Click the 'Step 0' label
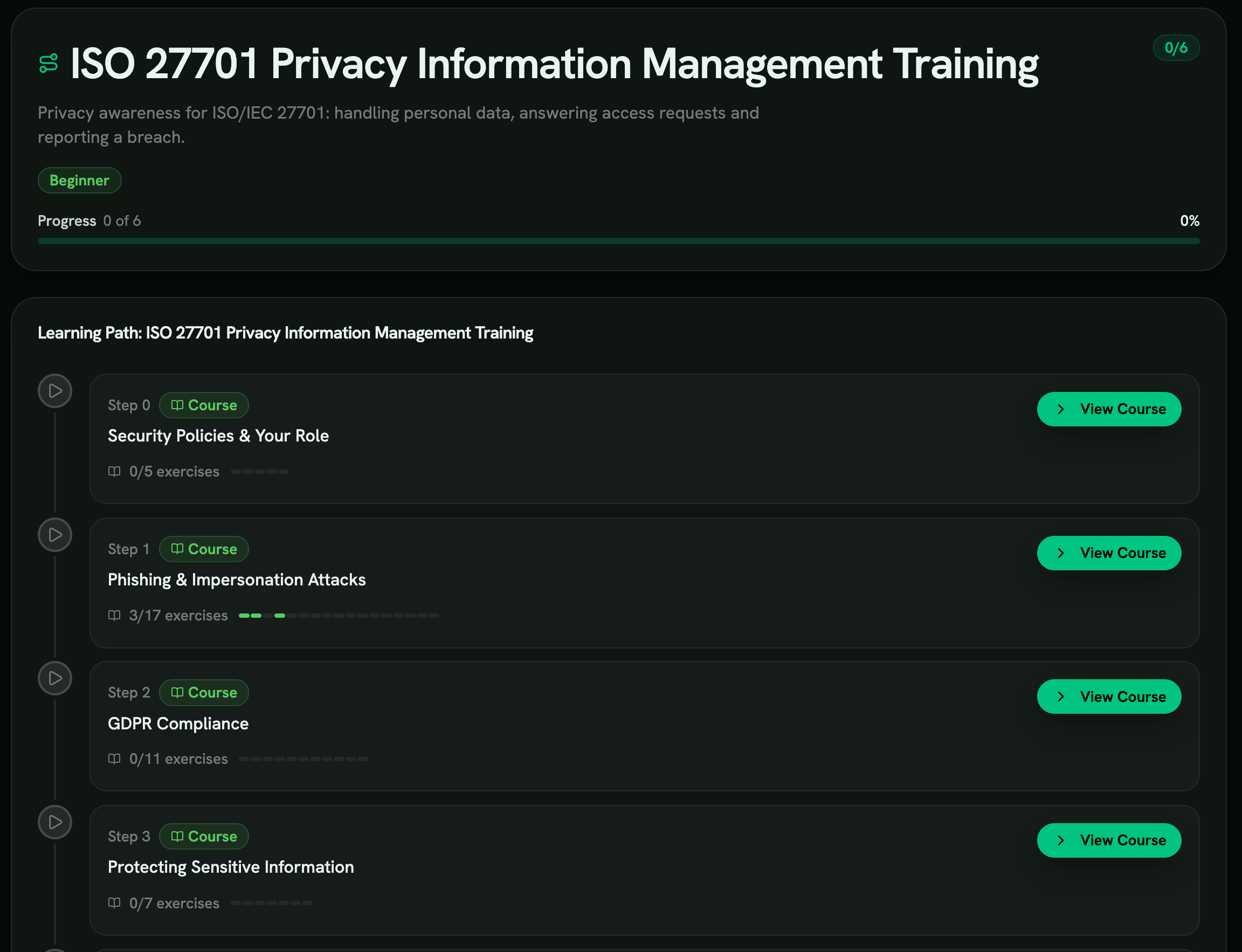 [129, 405]
